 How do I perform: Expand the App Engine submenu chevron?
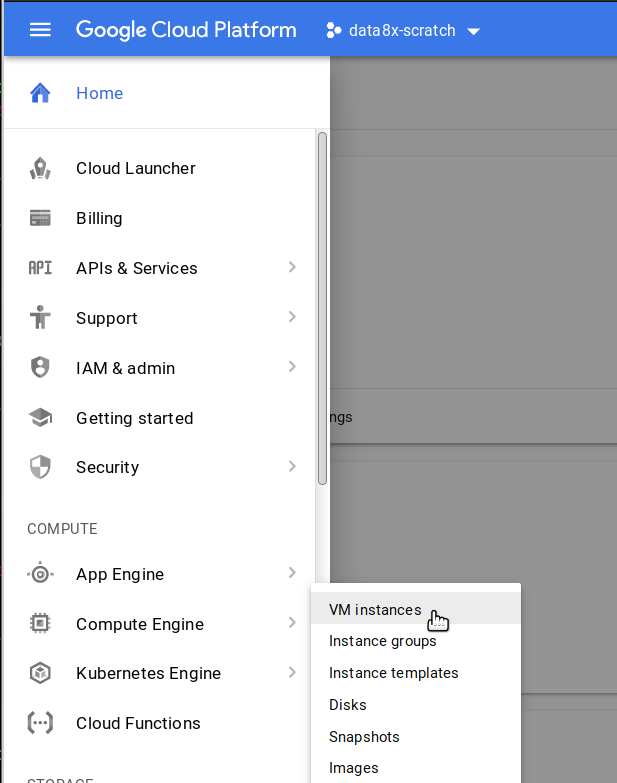coord(292,573)
